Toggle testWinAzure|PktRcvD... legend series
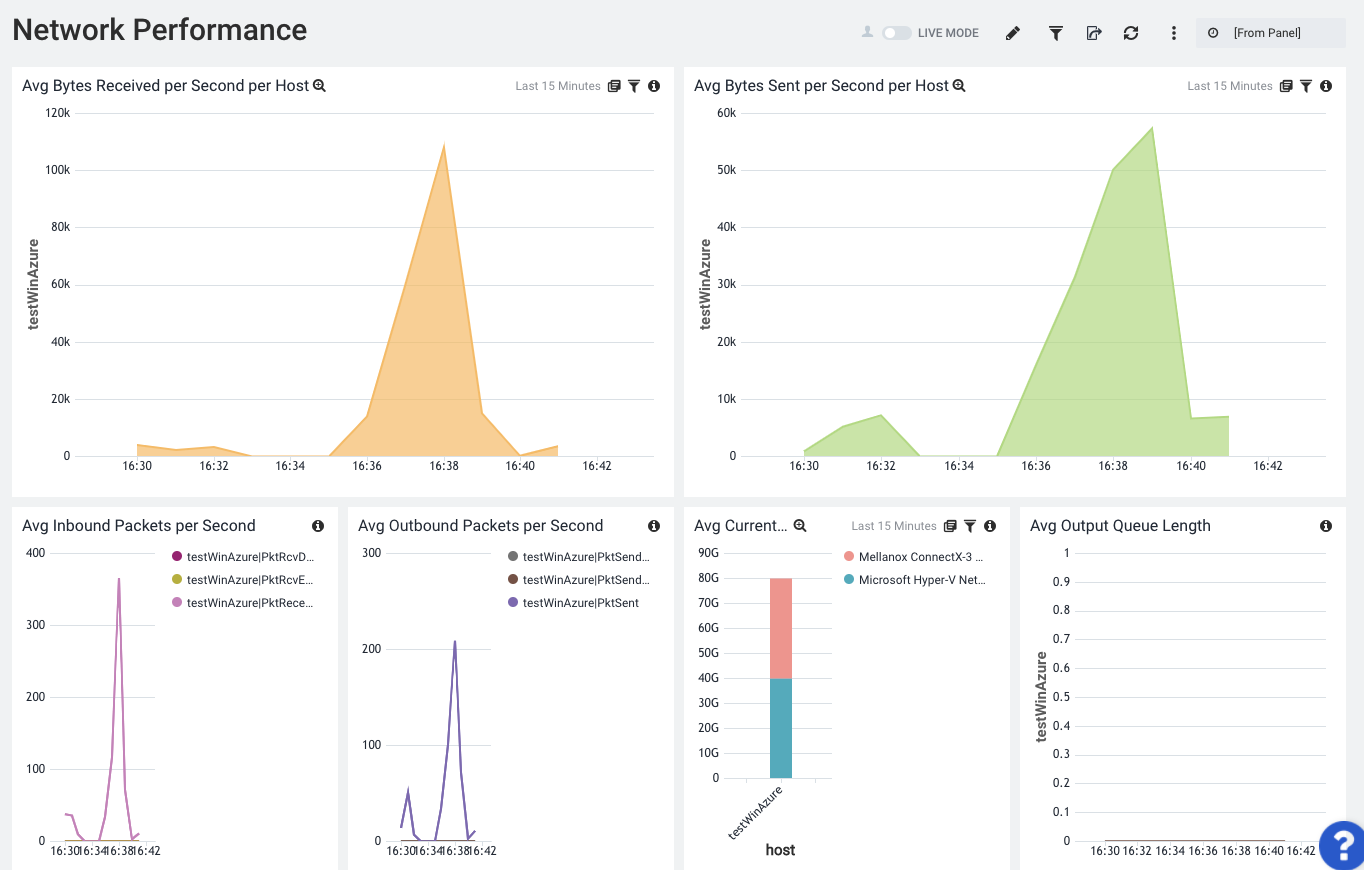This screenshot has height=870, width=1364. tap(243, 557)
